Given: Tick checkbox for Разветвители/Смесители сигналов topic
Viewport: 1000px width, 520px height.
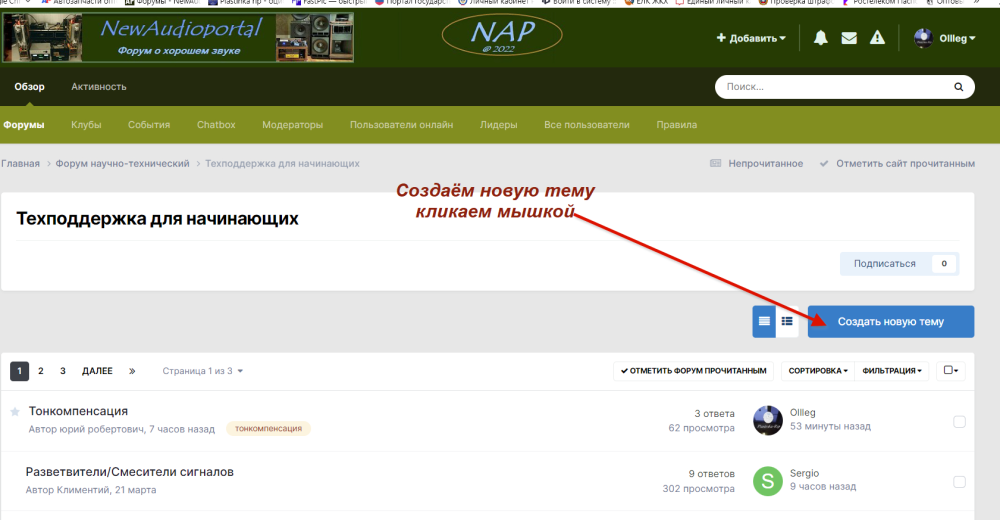Looking at the screenshot, I should click(x=959, y=481).
